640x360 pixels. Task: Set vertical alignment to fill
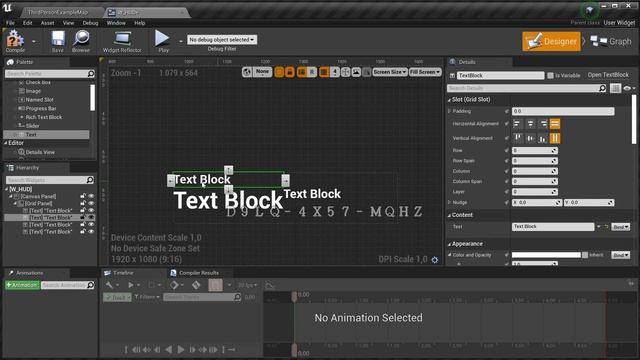[x=555, y=138]
